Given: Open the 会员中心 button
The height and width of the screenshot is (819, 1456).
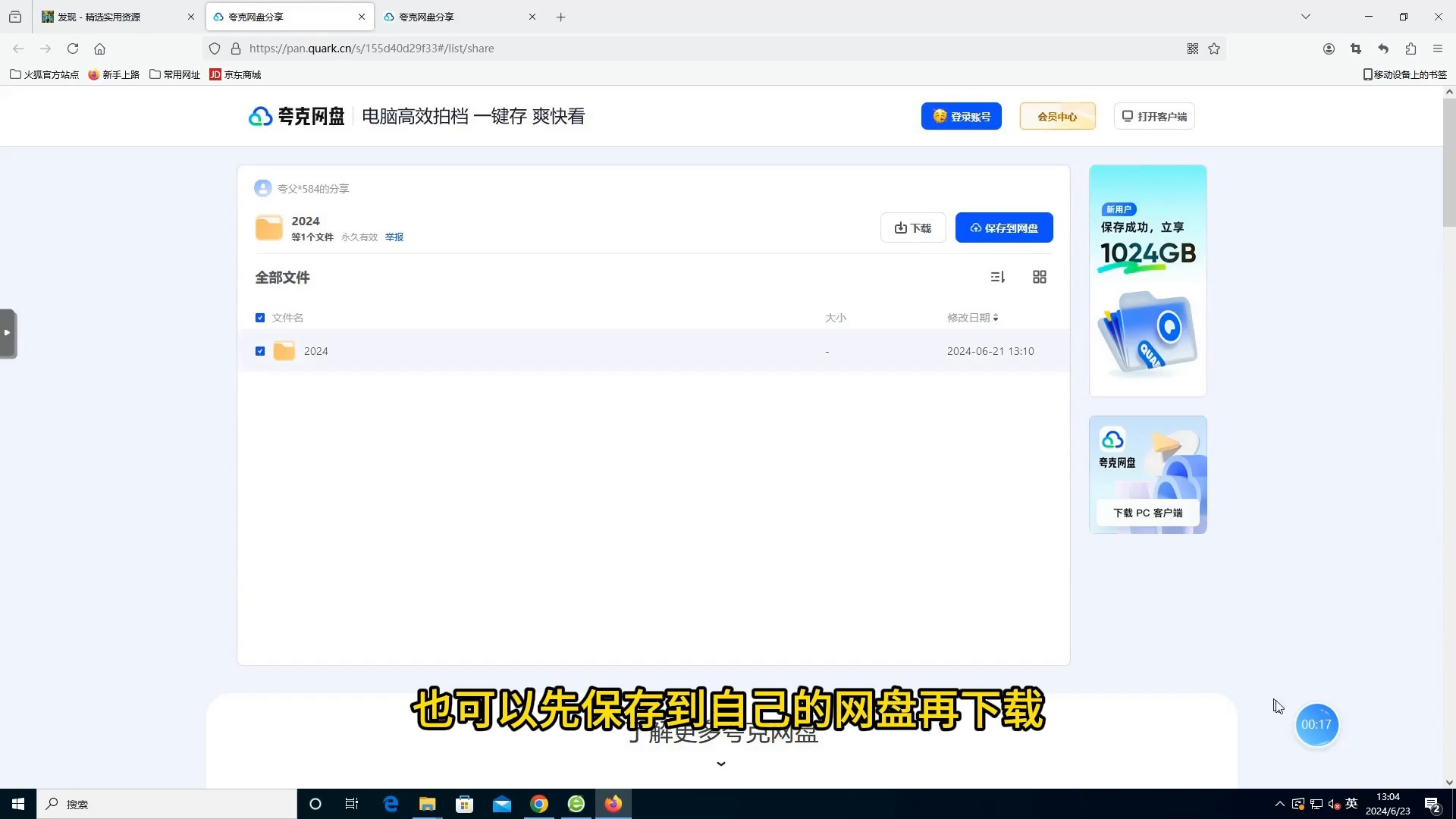Looking at the screenshot, I should click(1057, 116).
